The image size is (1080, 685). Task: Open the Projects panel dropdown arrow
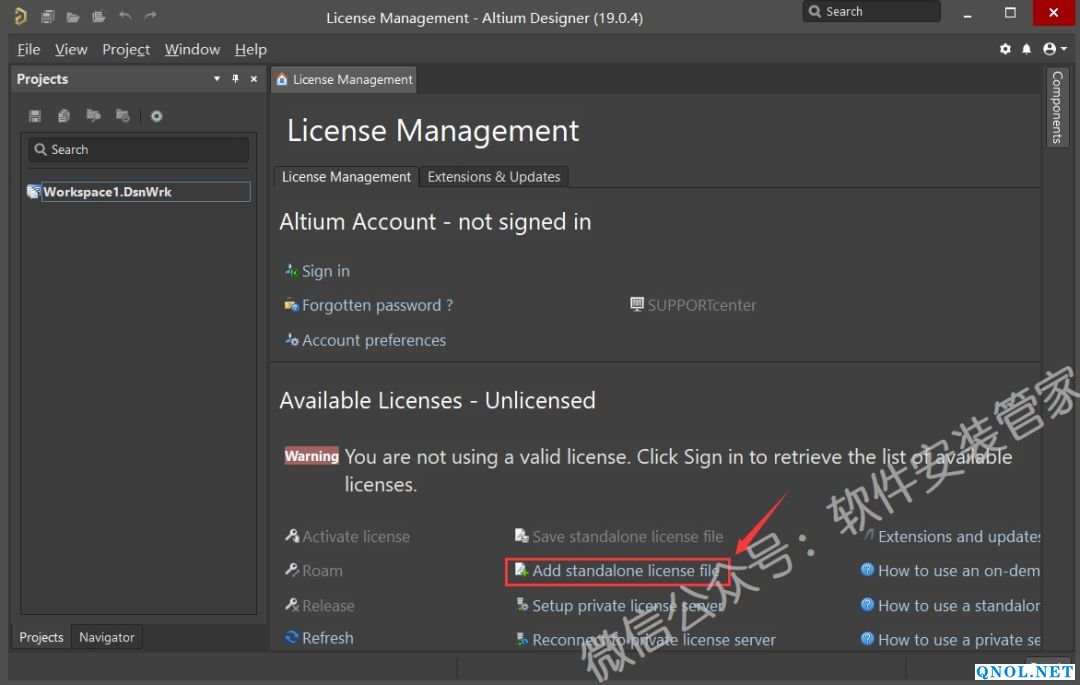[x=217, y=79]
